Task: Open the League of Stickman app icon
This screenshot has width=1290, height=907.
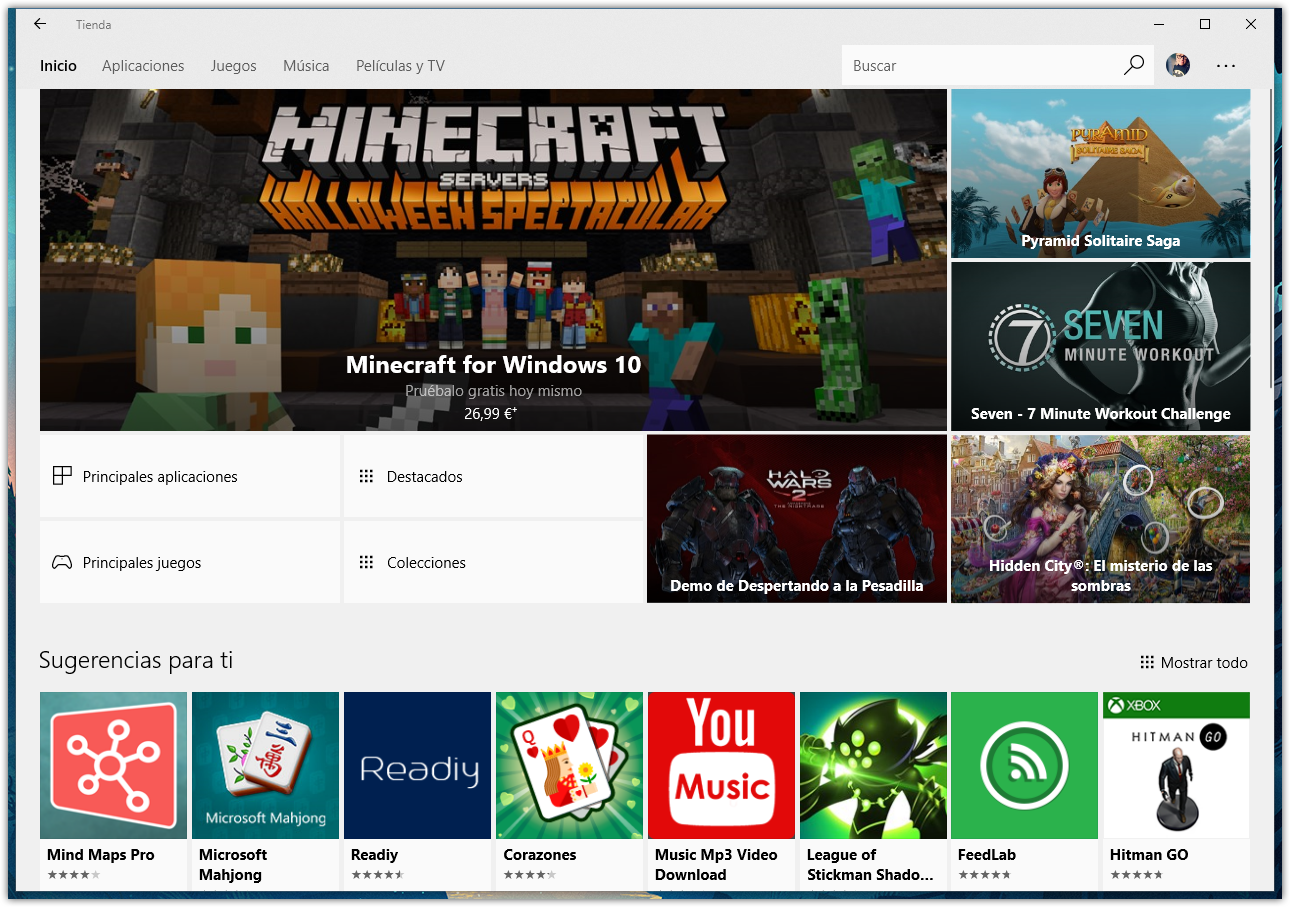Action: click(x=873, y=765)
